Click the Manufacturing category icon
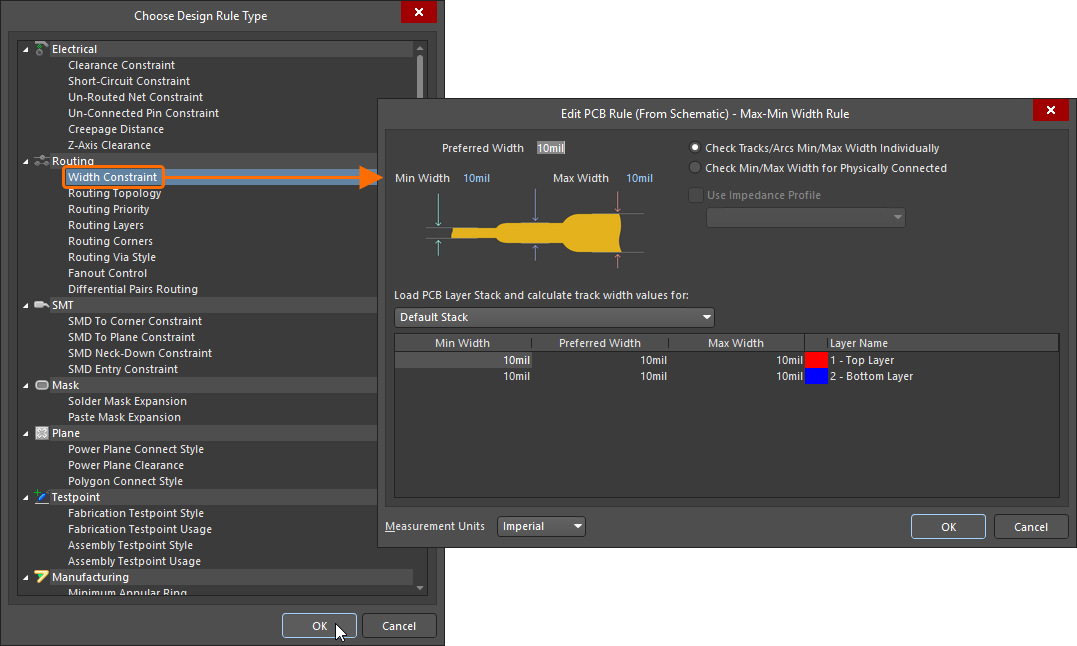 click(41, 577)
